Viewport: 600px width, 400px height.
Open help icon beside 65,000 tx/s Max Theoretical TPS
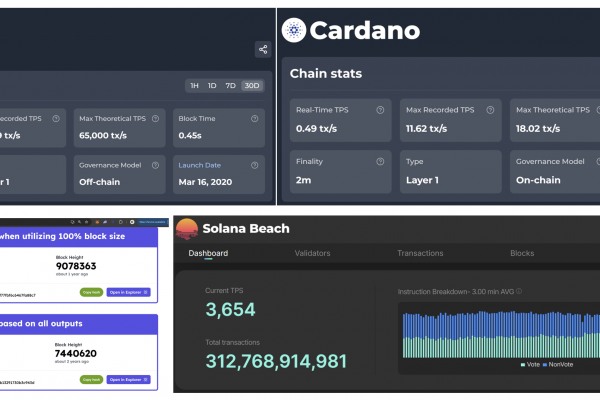(155, 119)
